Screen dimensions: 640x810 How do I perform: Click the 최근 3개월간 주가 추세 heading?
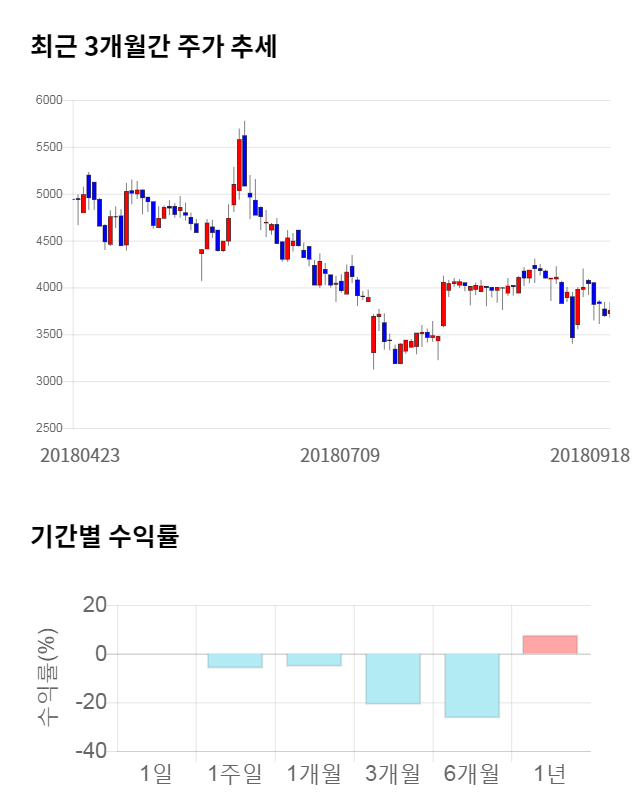click(154, 46)
